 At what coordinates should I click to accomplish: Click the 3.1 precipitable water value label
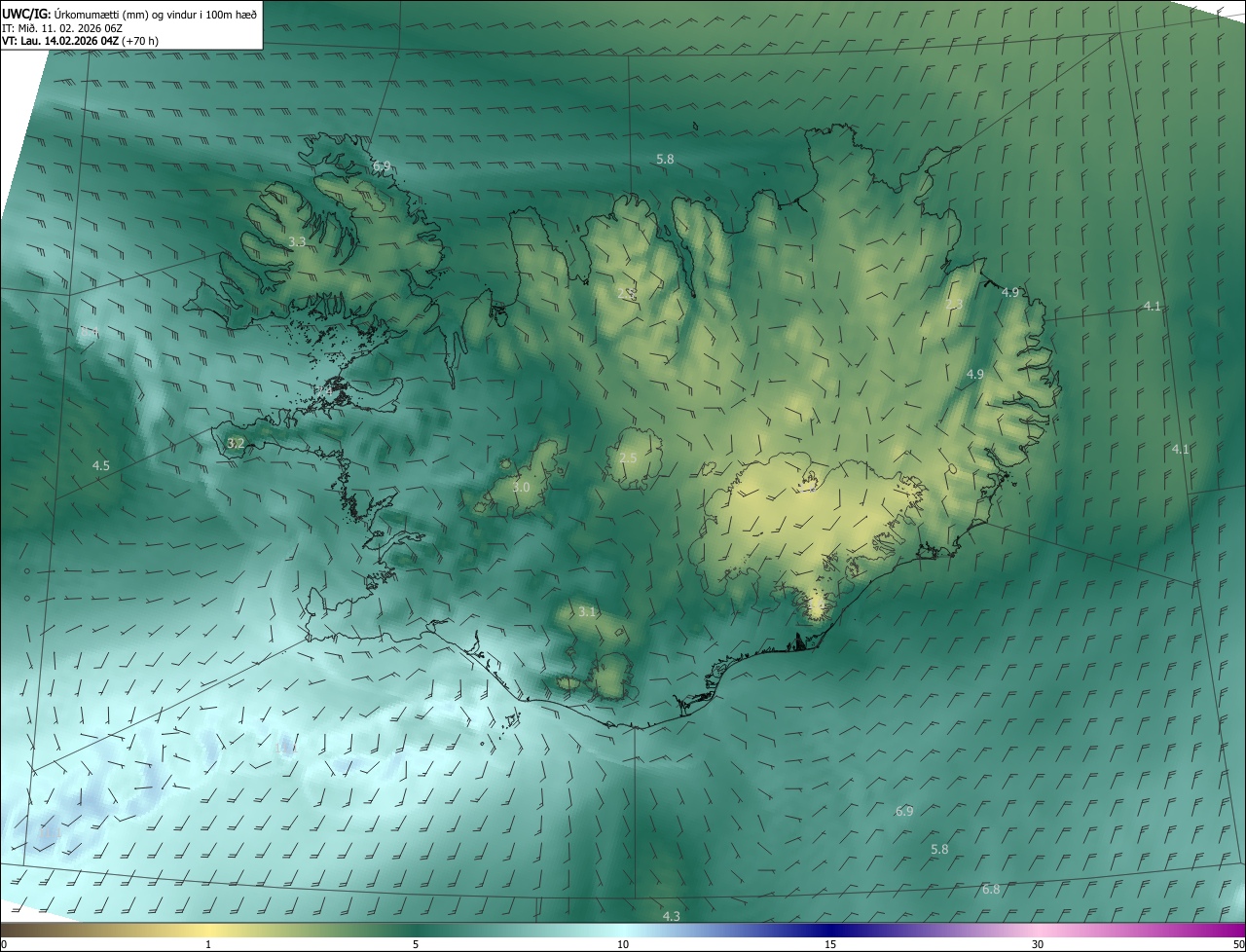pos(586,612)
